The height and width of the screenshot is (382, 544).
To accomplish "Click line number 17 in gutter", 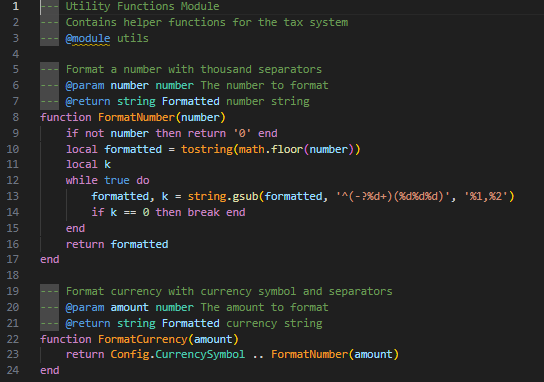I will coord(13,260).
